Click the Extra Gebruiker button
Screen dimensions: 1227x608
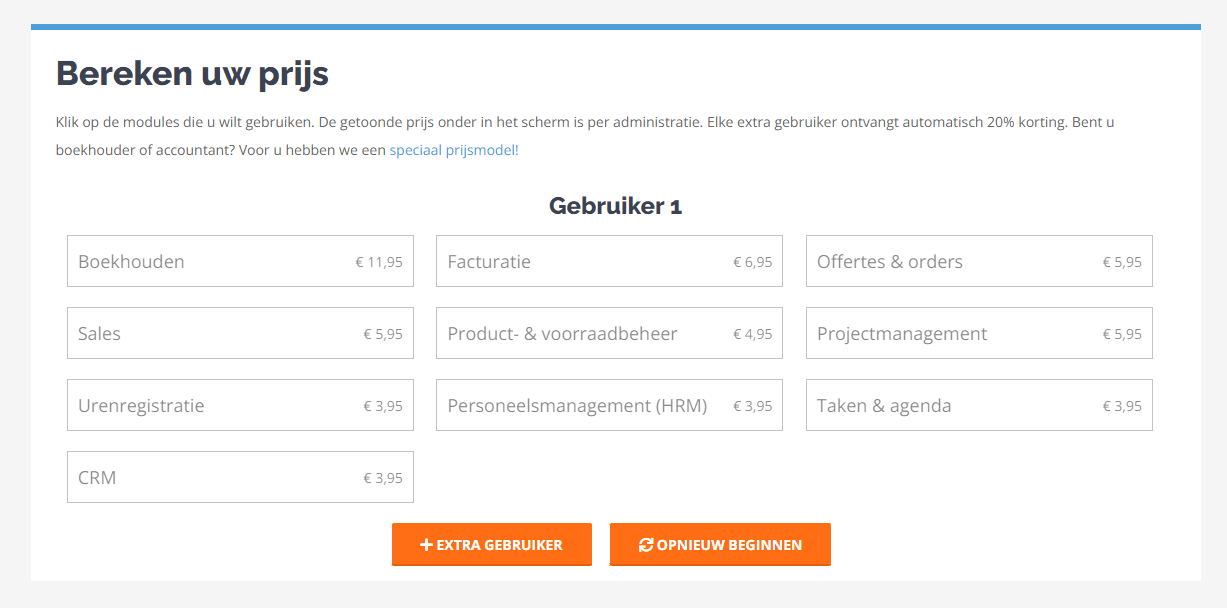coord(491,544)
